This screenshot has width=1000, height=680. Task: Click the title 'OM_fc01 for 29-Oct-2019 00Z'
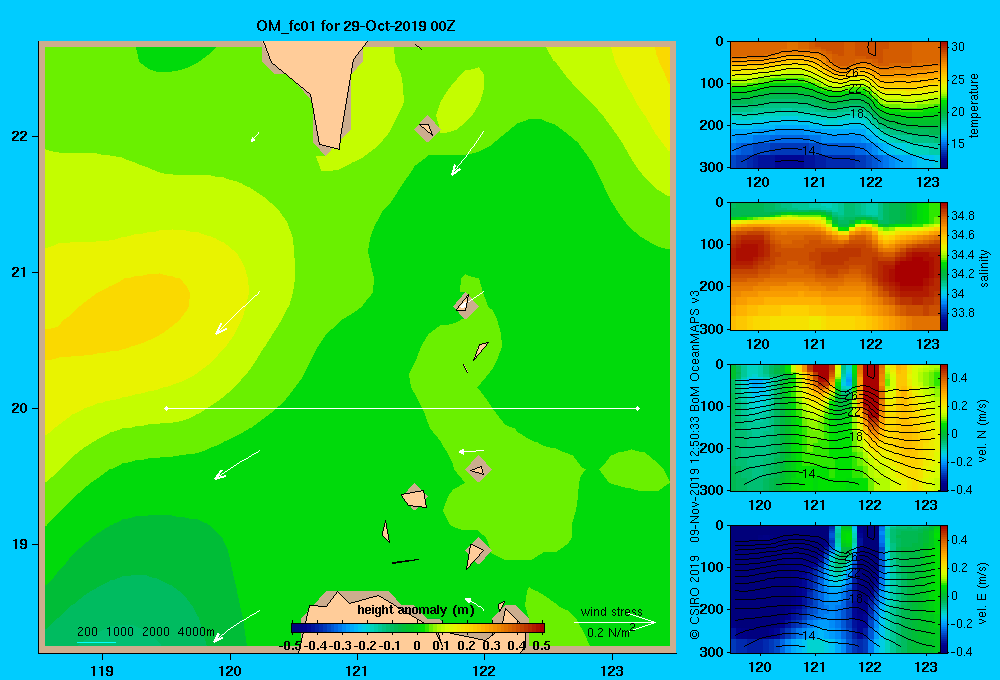coord(356,26)
